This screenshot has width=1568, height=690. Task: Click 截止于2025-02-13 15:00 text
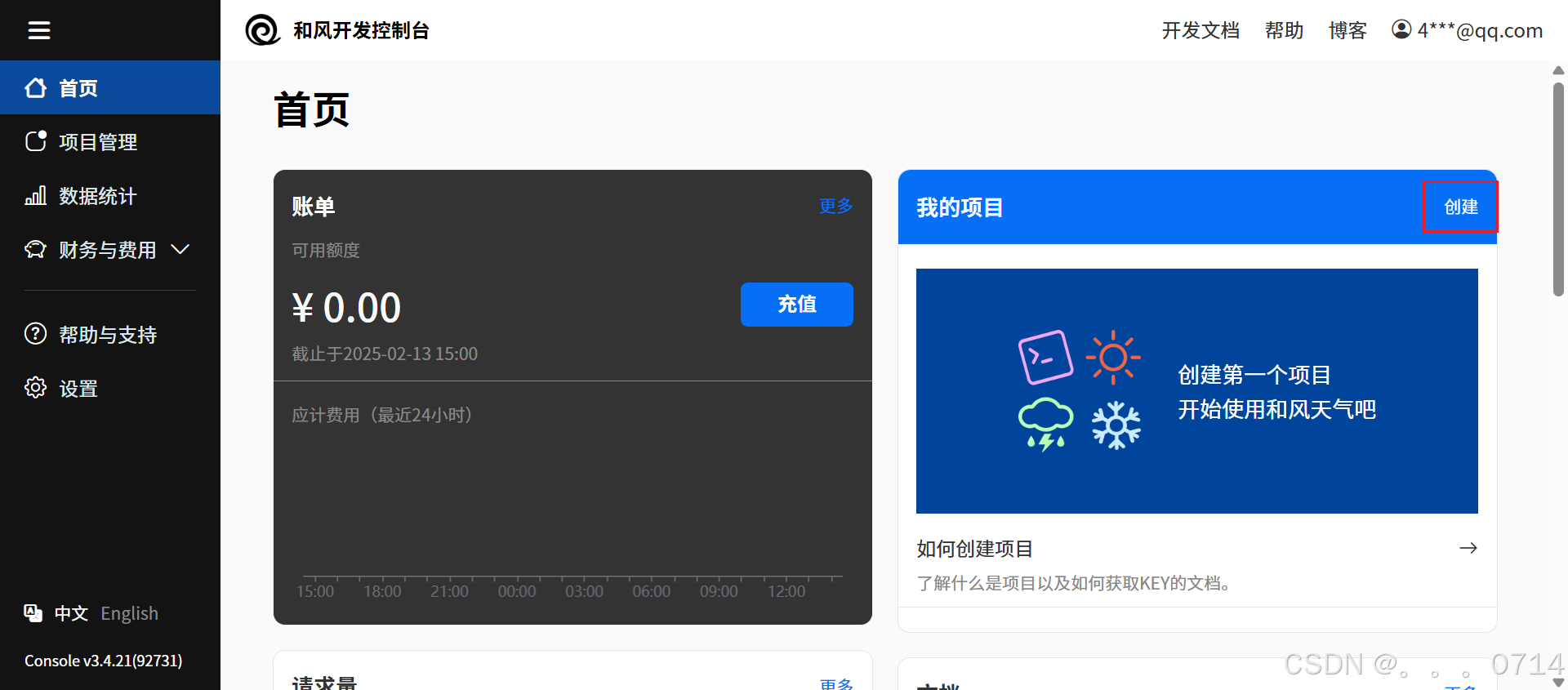coord(385,354)
